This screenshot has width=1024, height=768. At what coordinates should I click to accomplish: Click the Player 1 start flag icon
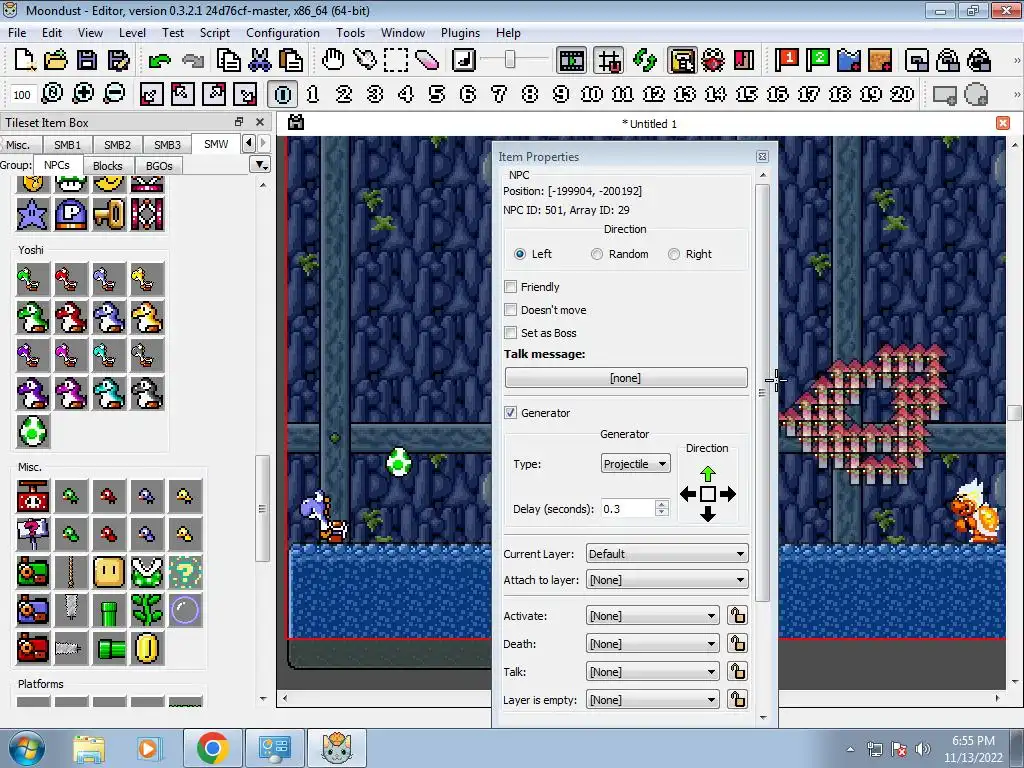point(786,60)
